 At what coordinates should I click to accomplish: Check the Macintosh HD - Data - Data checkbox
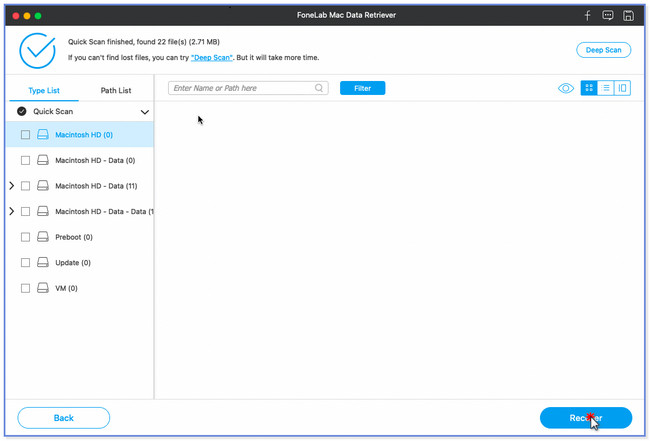click(x=25, y=211)
